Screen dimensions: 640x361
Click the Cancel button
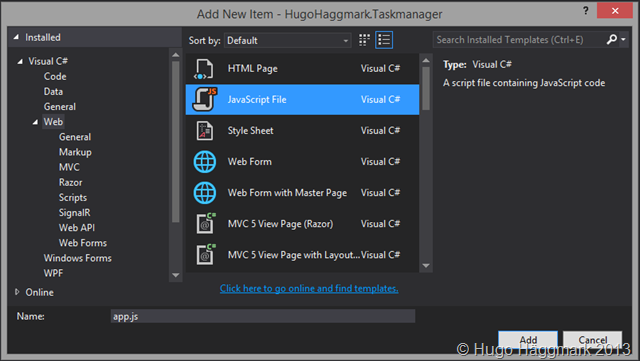click(x=592, y=340)
